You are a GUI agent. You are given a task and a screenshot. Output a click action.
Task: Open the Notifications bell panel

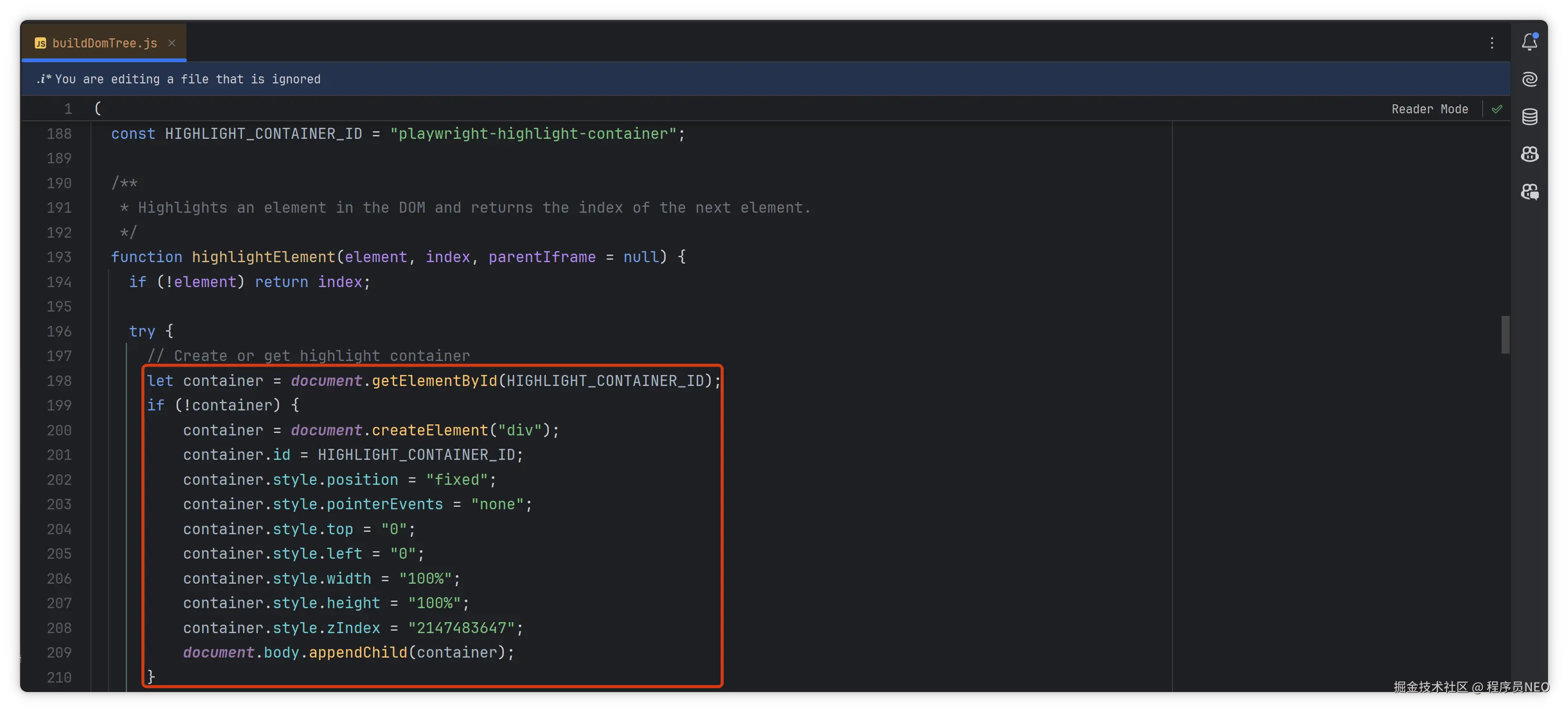point(1530,42)
